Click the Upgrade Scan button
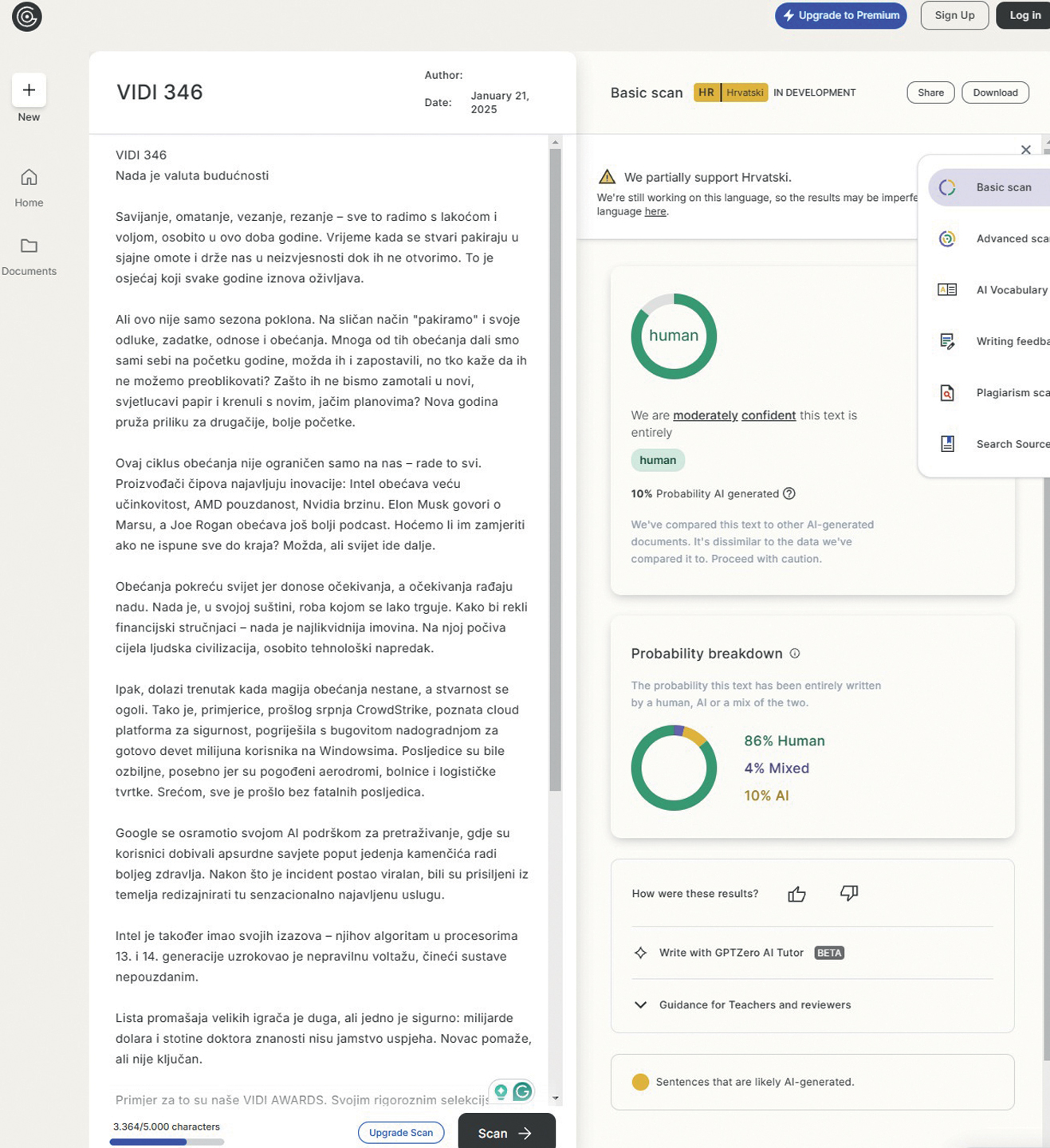The height and width of the screenshot is (1148, 1050). point(401,1132)
